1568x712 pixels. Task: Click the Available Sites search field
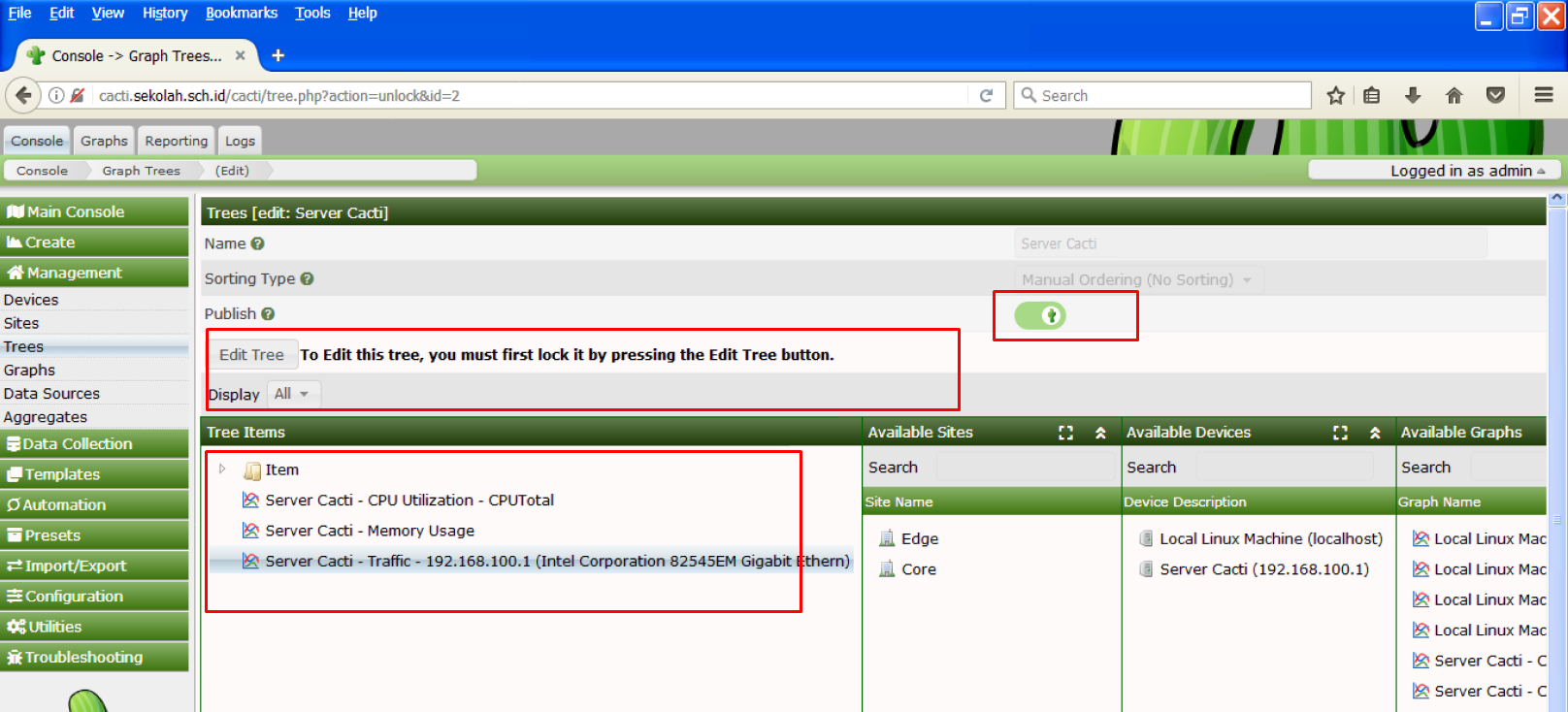[1027, 468]
